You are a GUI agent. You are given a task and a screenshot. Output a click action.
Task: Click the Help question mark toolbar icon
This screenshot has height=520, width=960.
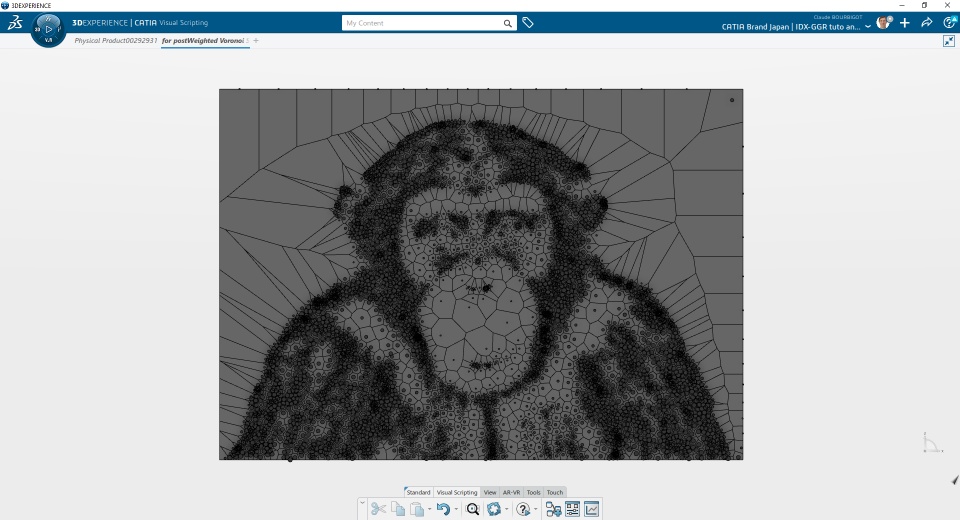(x=523, y=509)
